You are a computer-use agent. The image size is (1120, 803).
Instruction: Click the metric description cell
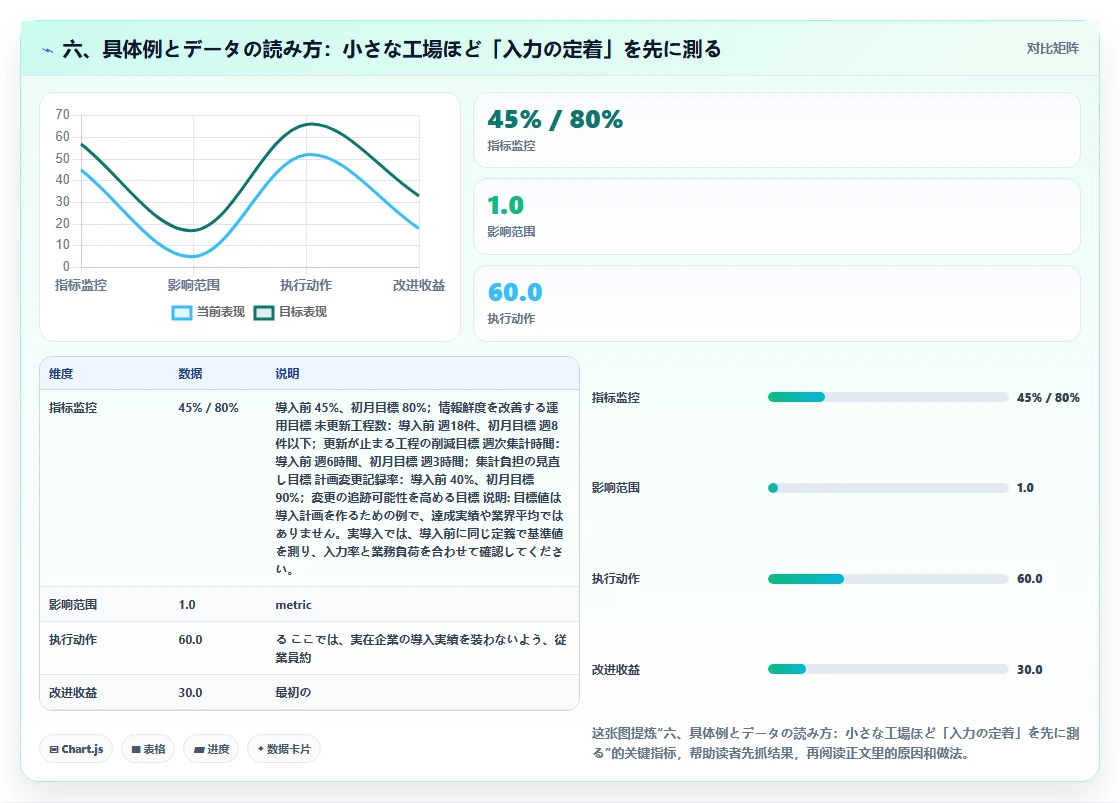(294, 605)
